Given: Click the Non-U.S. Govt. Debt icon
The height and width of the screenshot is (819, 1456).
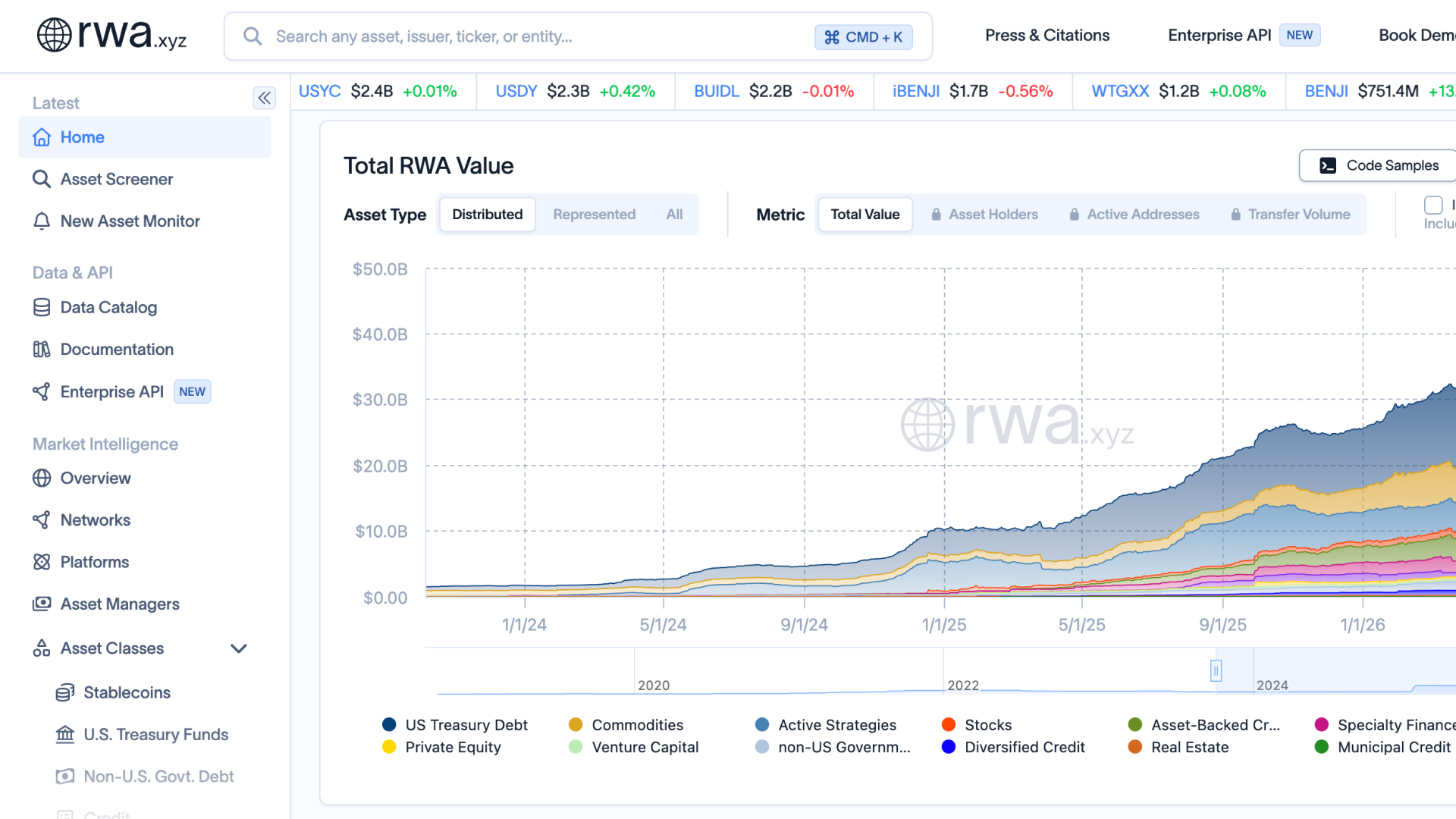Looking at the screenshot, I should point(65,777).
